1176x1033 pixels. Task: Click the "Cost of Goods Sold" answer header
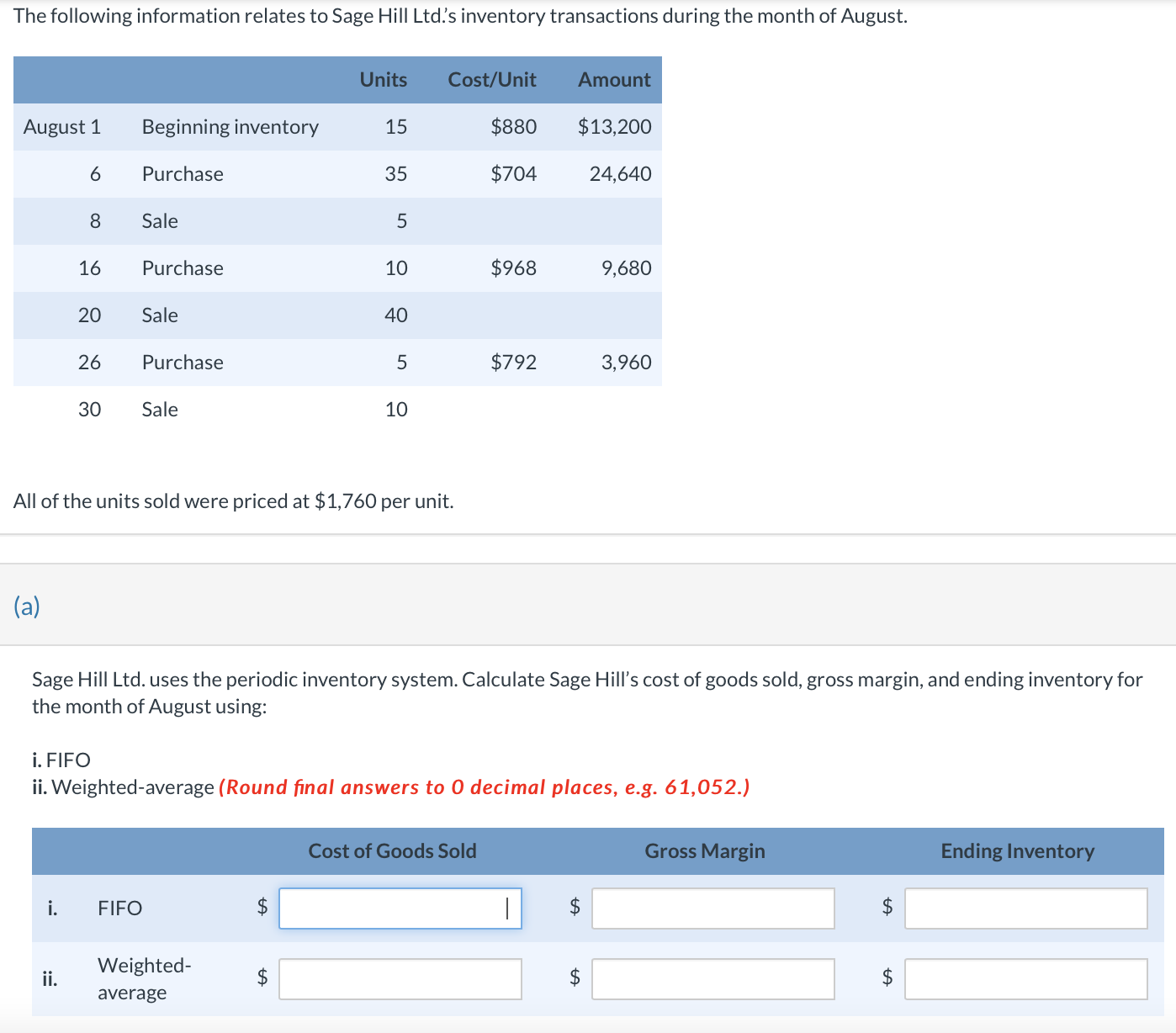[393, 851]
